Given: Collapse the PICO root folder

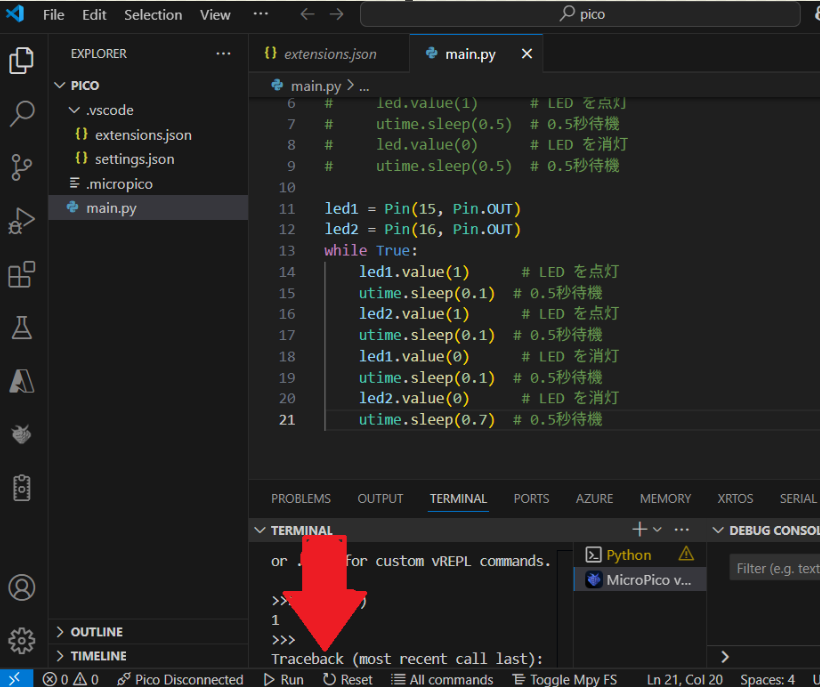Looking at the screenshot, I should [60, 85].
